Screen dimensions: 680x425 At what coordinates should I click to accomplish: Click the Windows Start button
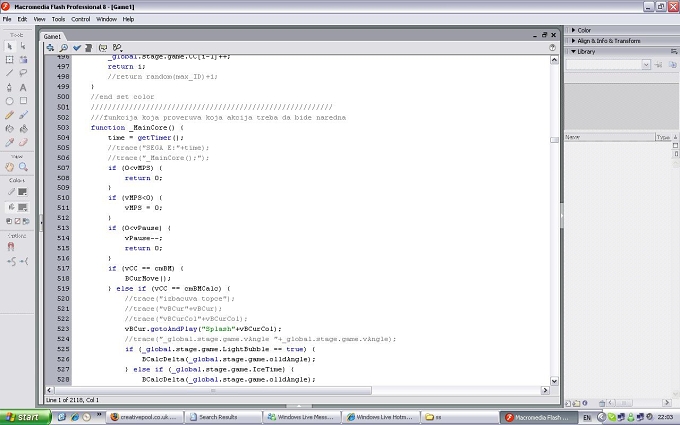25,417
